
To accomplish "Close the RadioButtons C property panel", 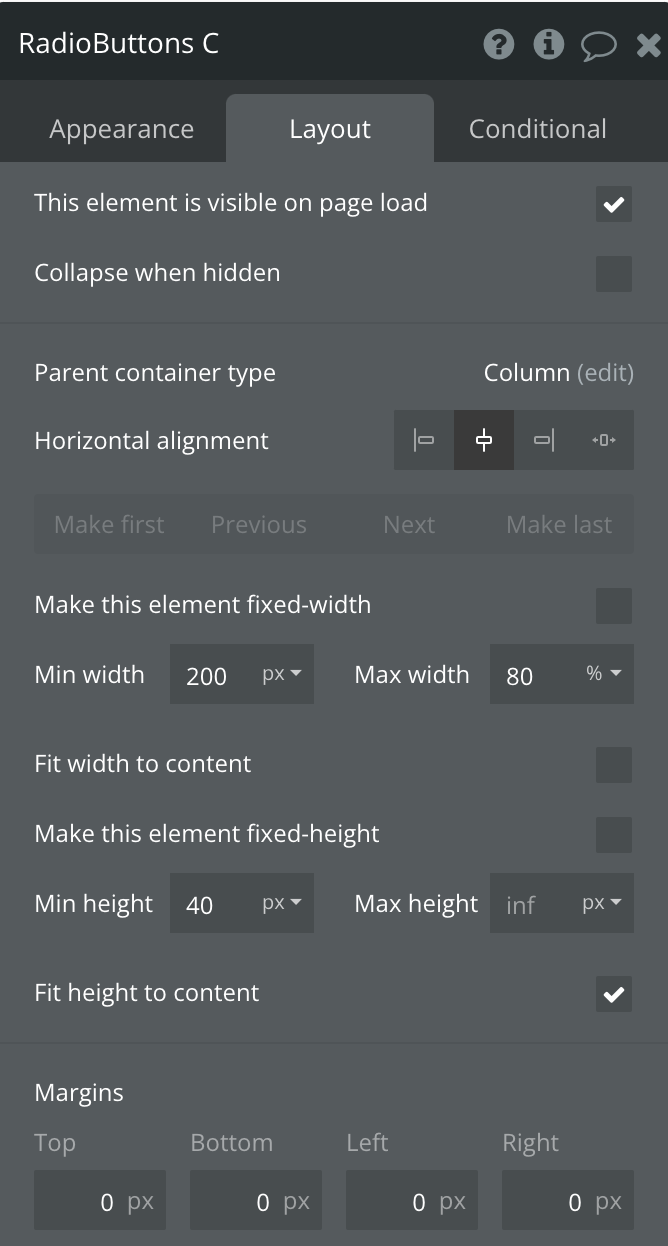I will 648,45.
